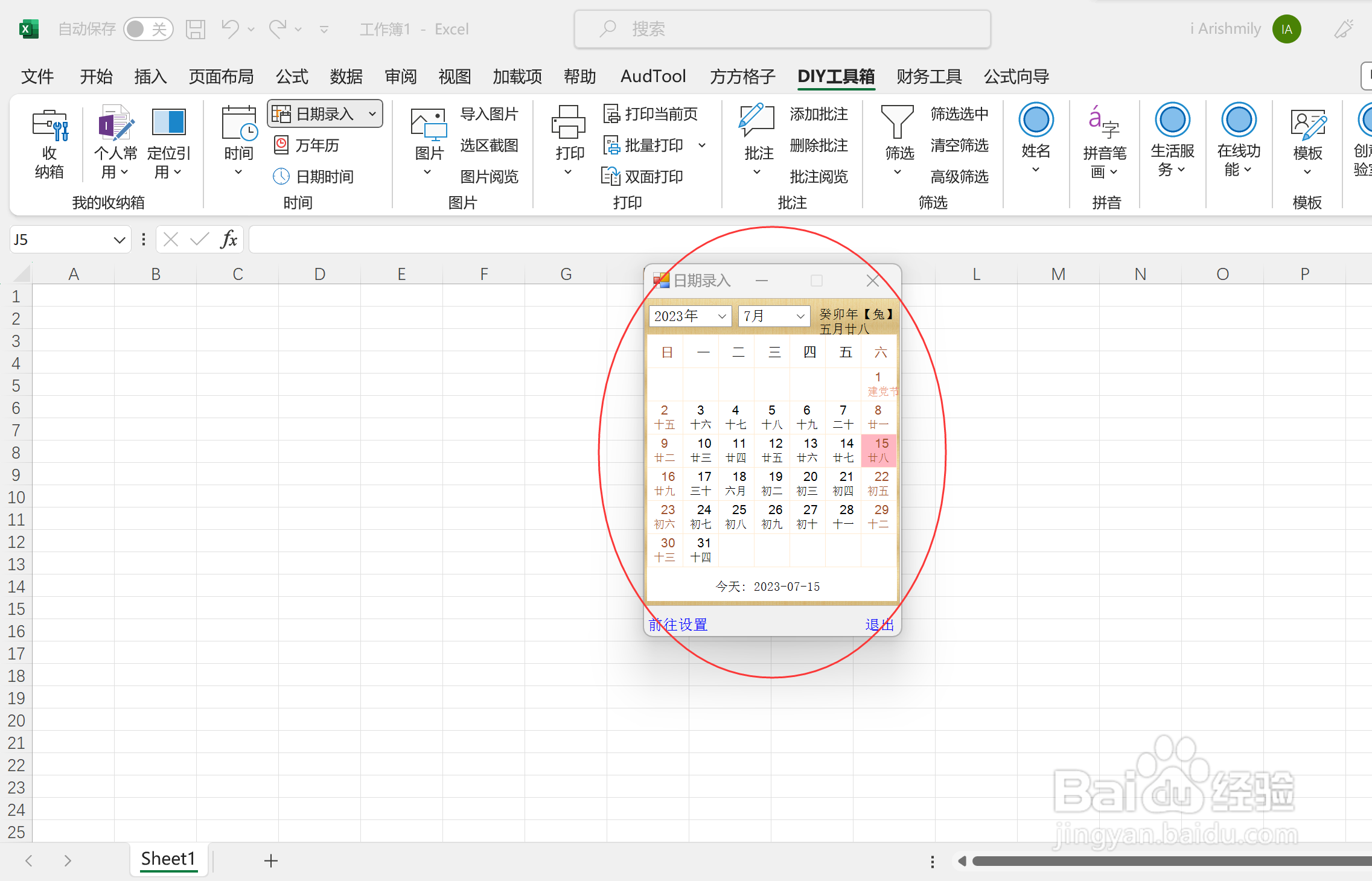The height and width of the screenshot is (881, 1372).
Task: Expand the 日期录入 dropdown button
Action: point(372,114)
